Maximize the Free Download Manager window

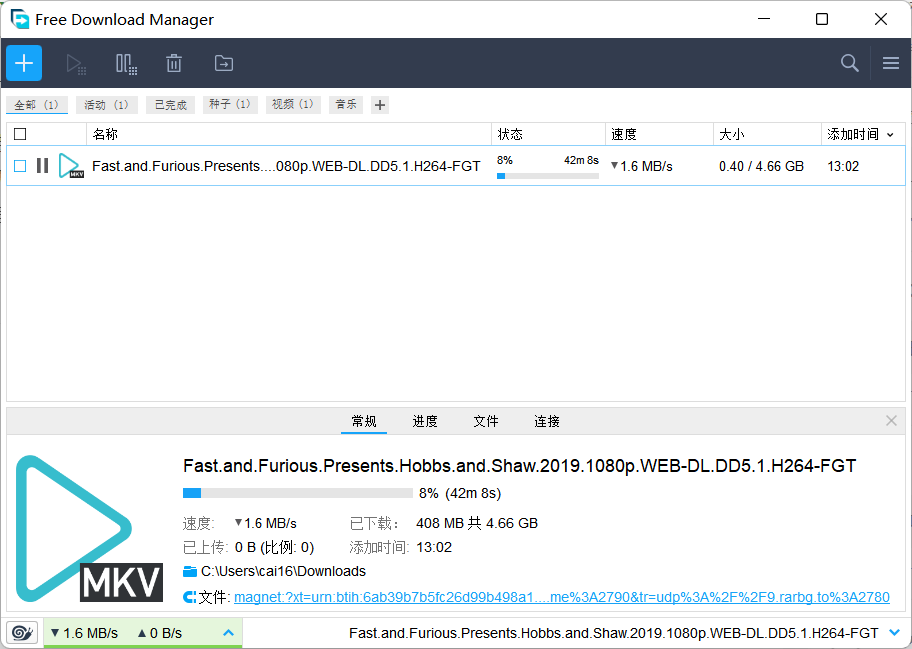tap(822, 19)
